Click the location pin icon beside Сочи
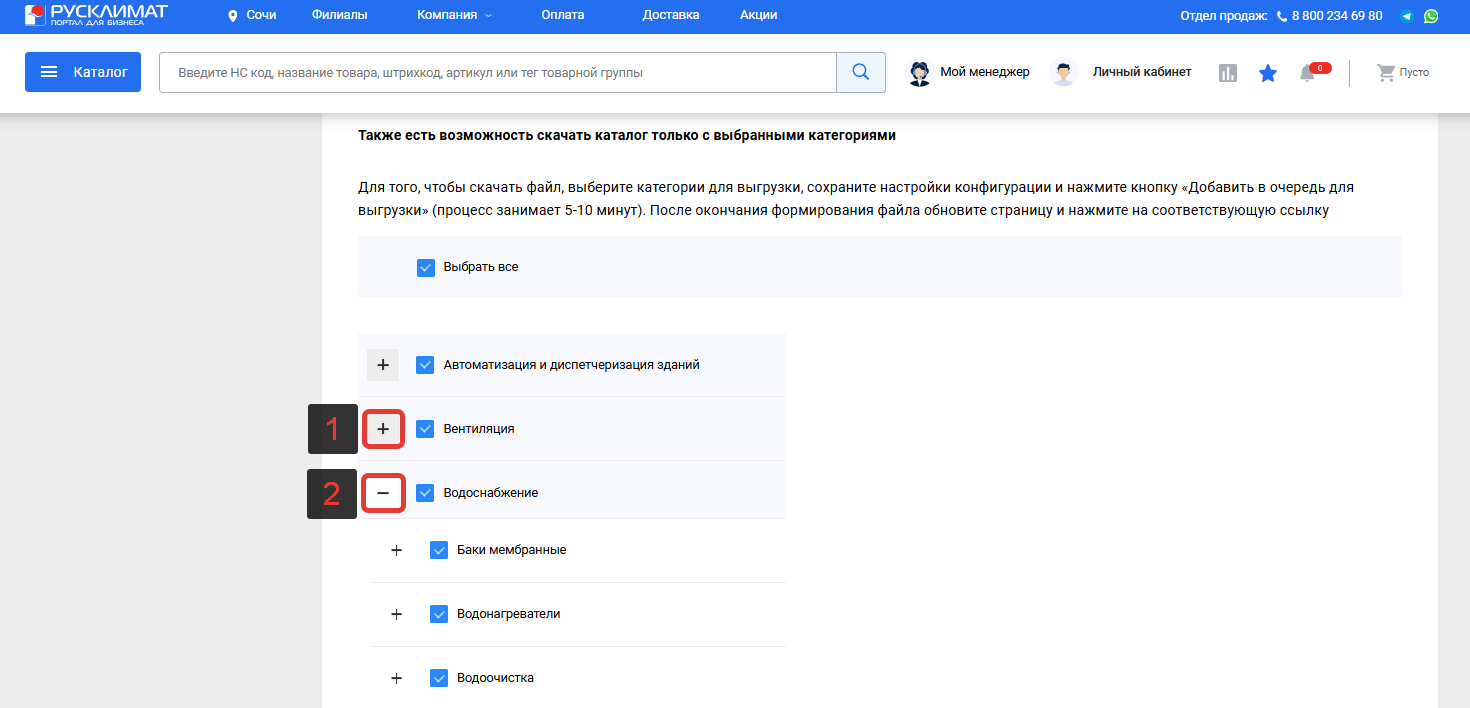This screenshot has height=708, width=1470. coord(232,16)
